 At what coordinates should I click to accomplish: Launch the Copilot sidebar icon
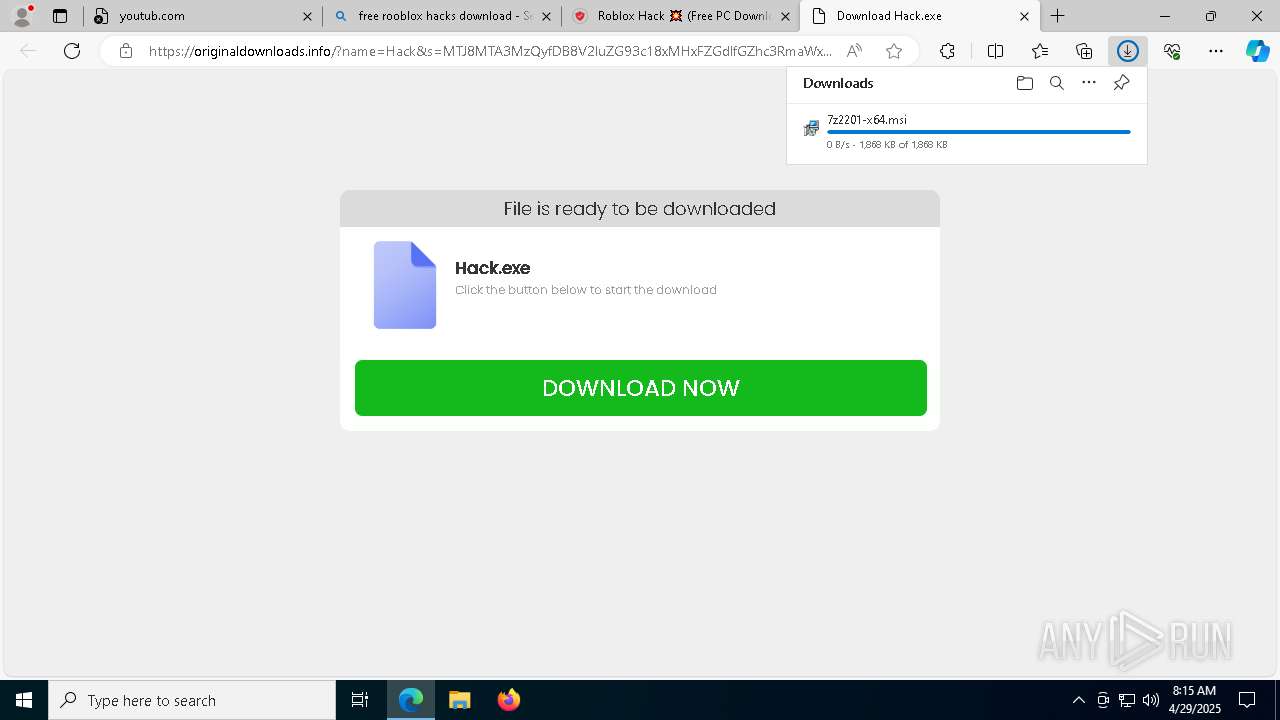pos(1258,51)
